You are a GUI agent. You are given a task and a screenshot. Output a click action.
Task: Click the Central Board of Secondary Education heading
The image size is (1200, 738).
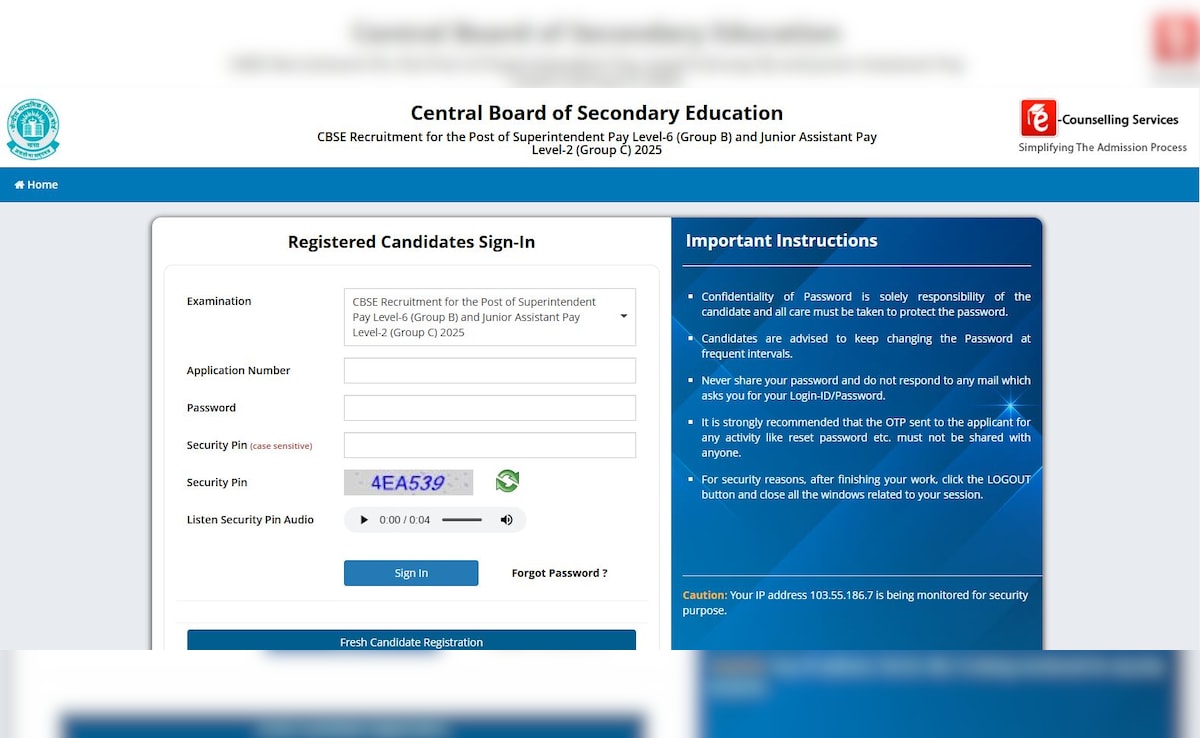(597, 113)
